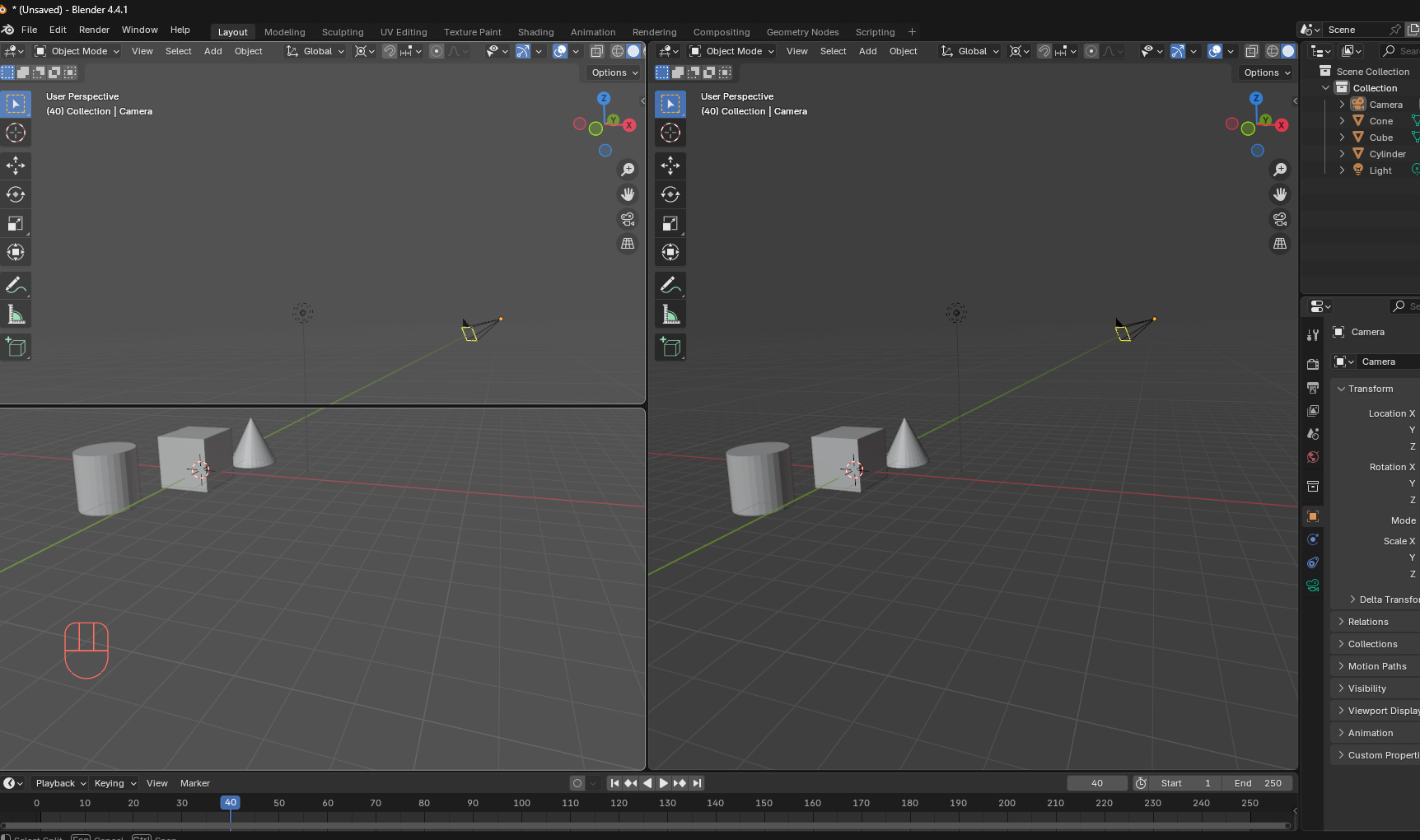
Task: Open the Physics properties tab
Action: (1313, 539)
